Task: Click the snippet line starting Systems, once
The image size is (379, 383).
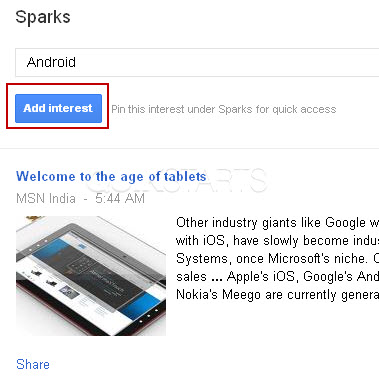Action: click(x=277, y=258)
